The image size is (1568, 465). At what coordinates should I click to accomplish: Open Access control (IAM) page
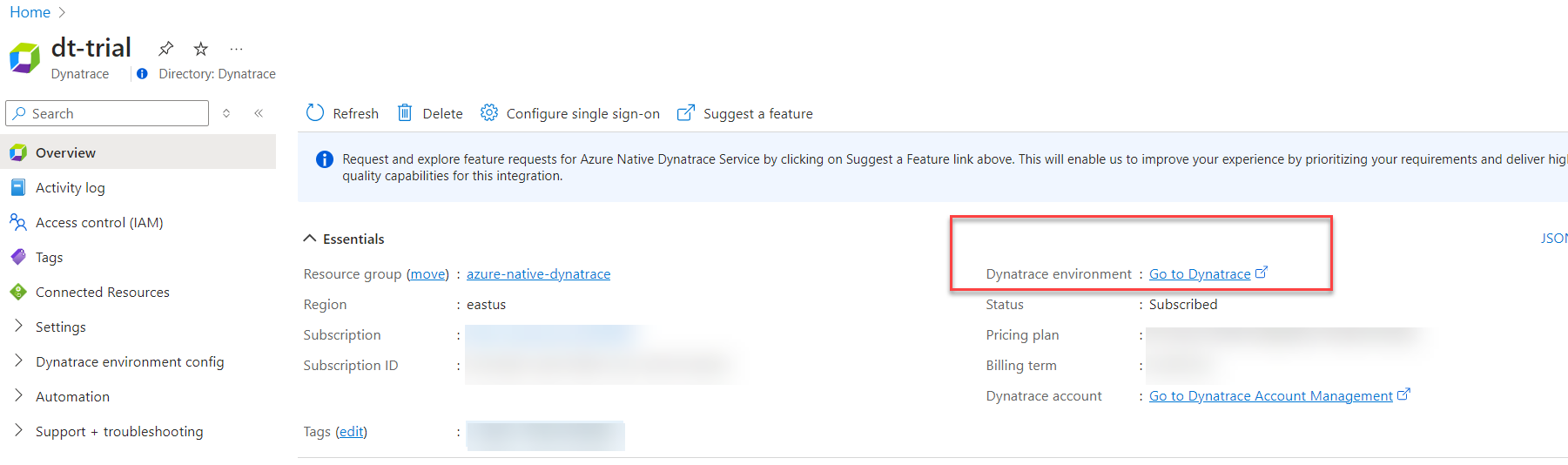pos(98,223)
